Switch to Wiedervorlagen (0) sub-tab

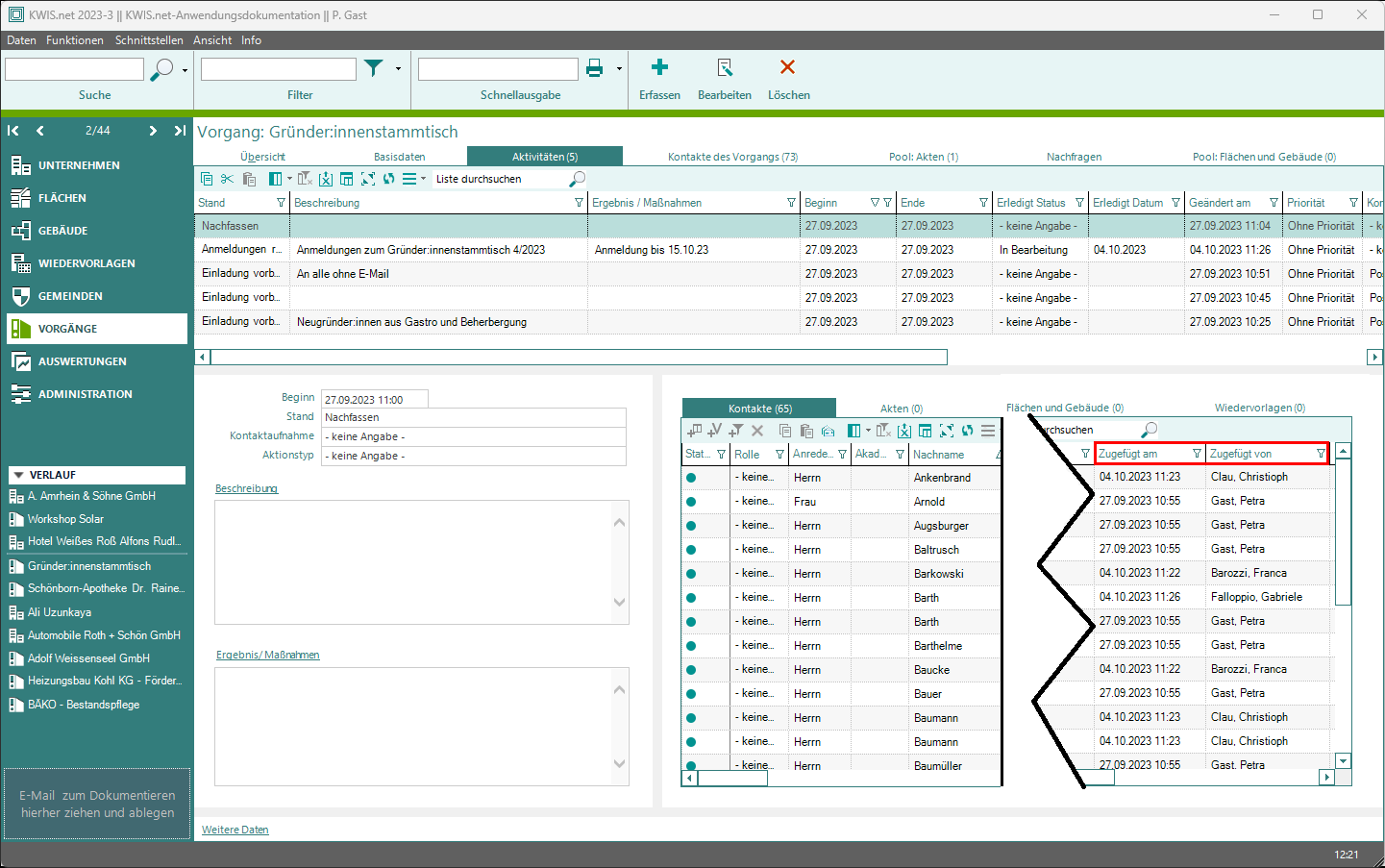pos(1260,408)
